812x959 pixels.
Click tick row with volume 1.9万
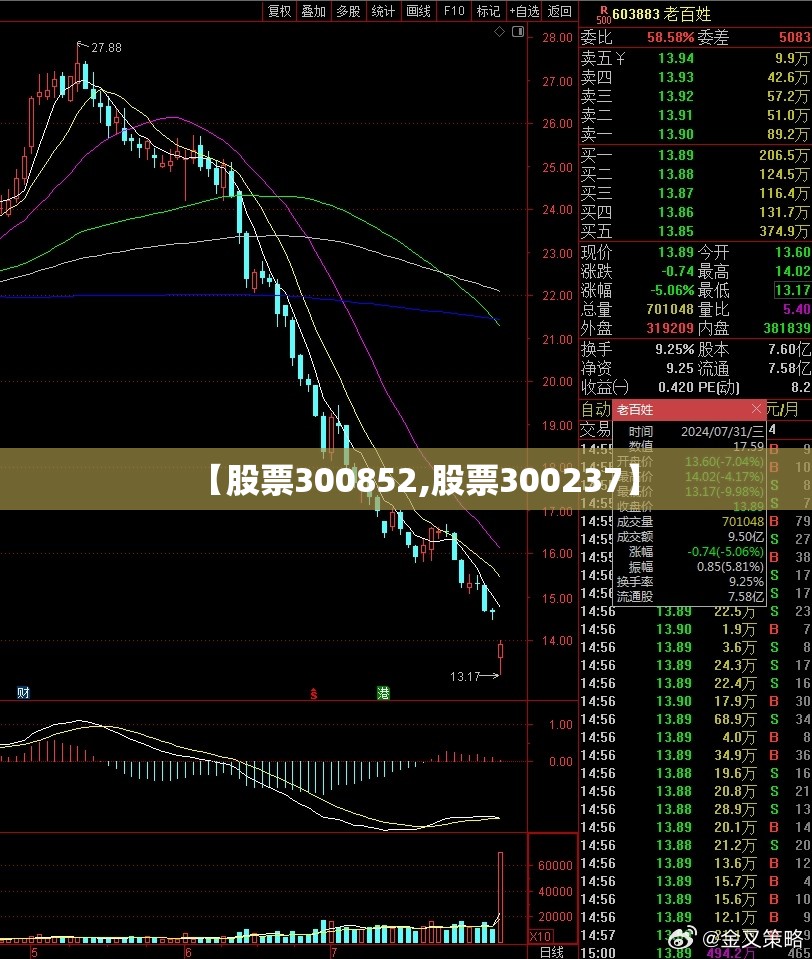tap(695, 629)
